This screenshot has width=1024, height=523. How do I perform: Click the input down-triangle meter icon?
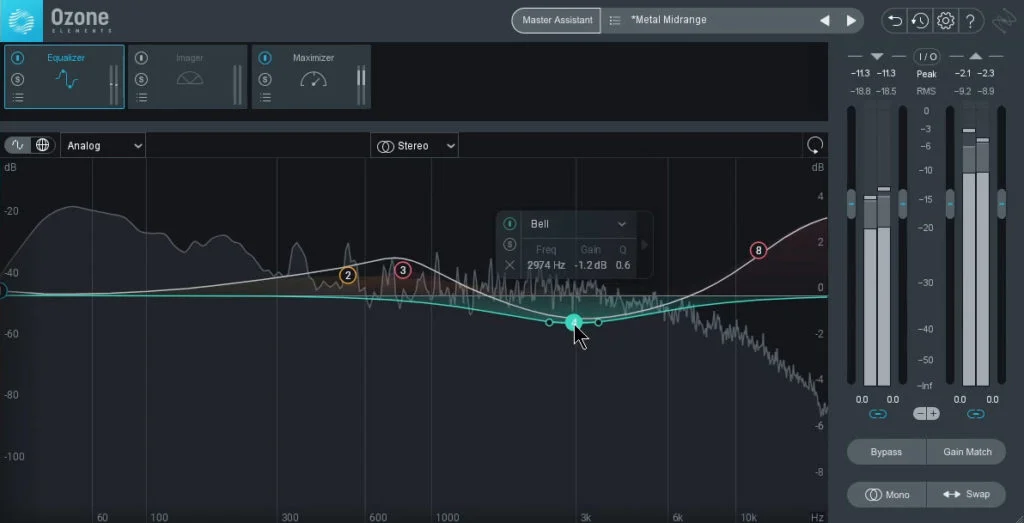click(x=876, y=56)
